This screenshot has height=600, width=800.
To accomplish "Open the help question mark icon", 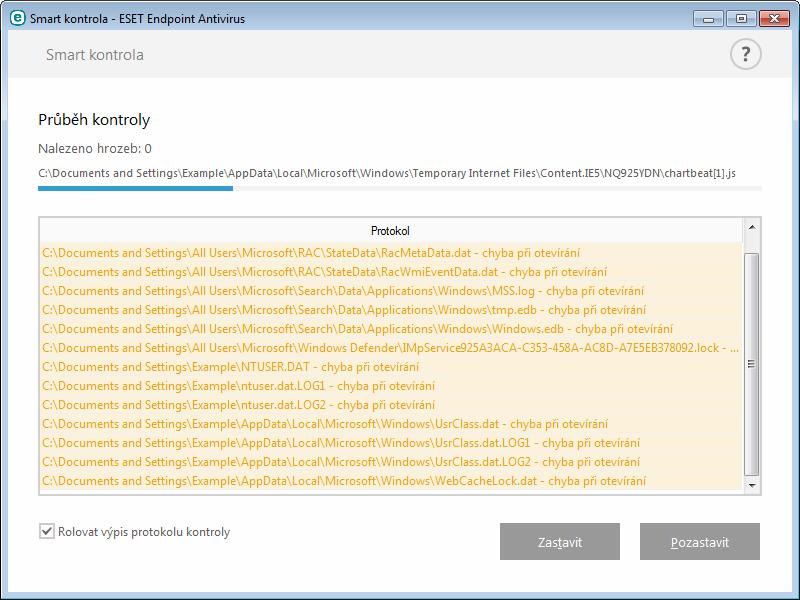I will click(x=745, y=54).
